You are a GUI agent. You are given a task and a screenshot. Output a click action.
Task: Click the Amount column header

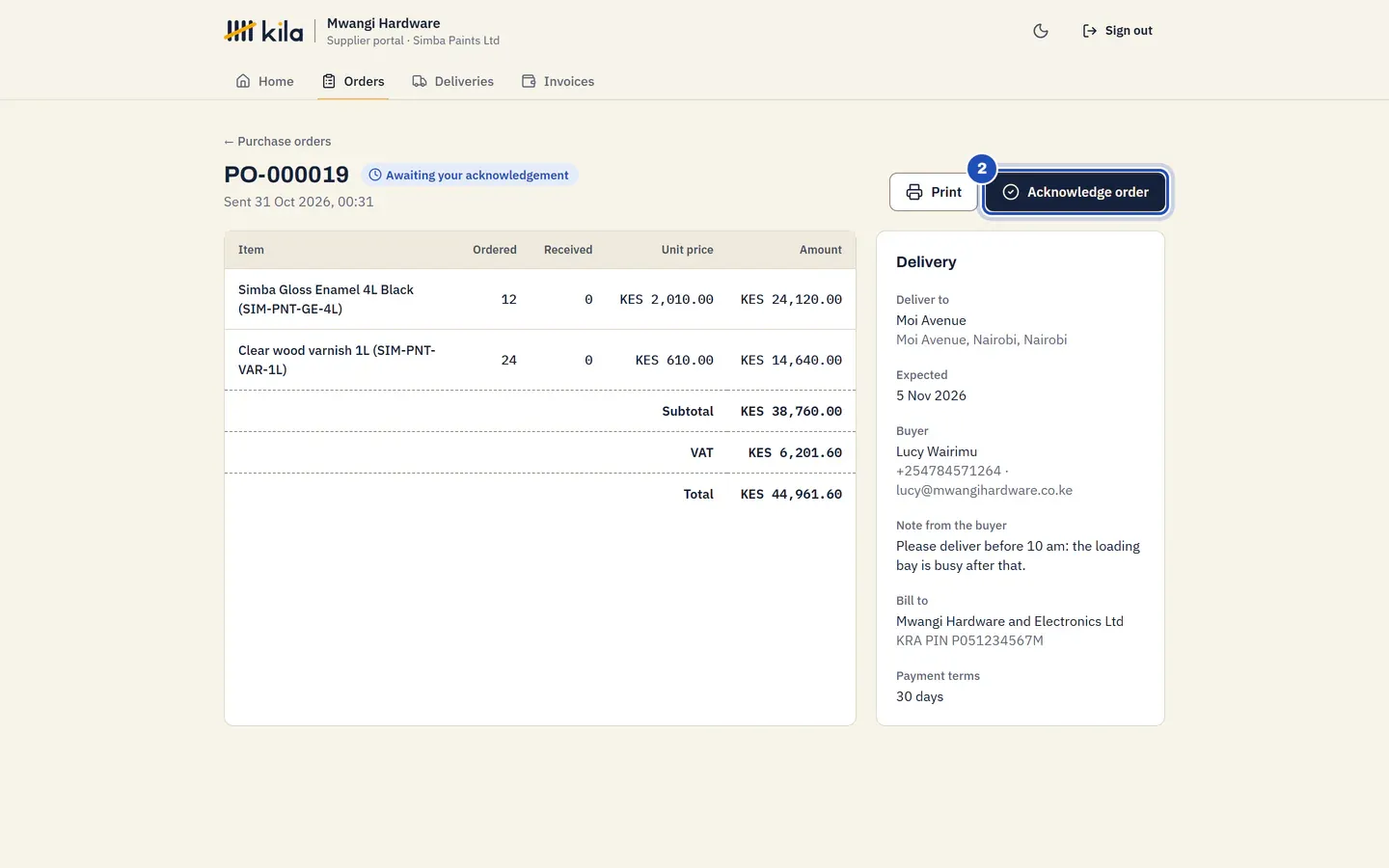click(821, 250)
